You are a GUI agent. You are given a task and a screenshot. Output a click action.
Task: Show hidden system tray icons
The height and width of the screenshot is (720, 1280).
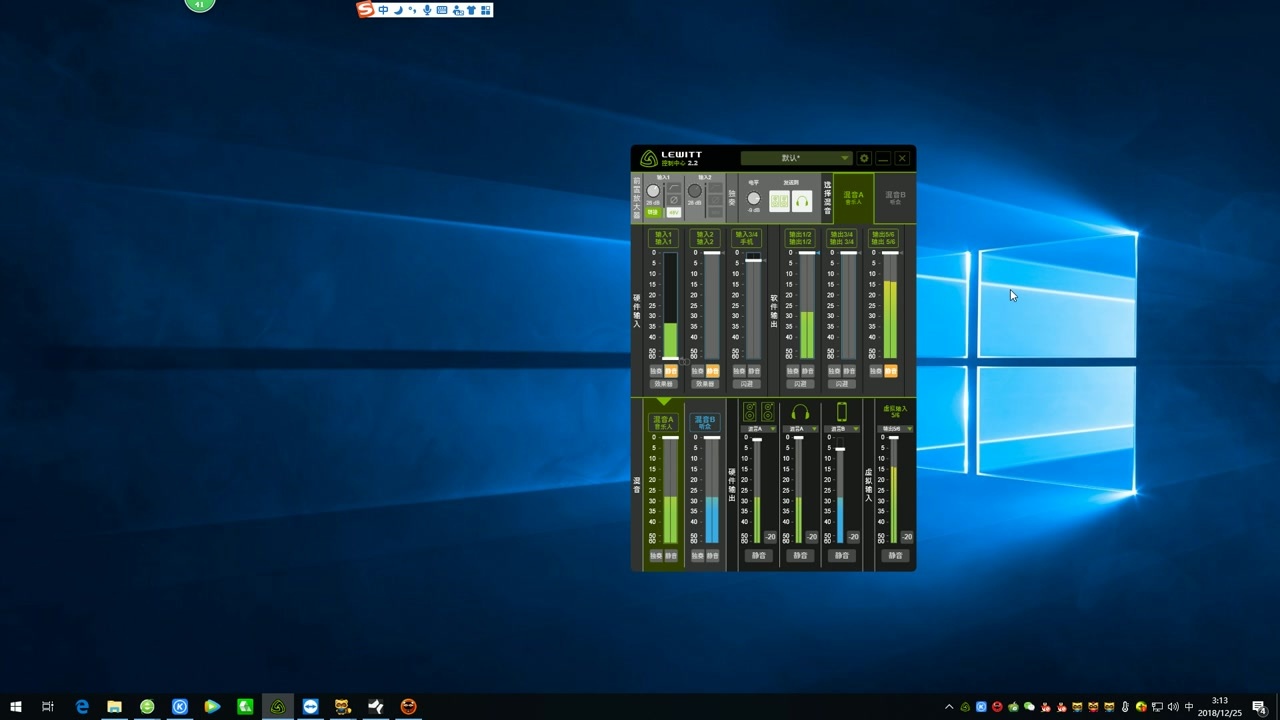point(949,706)
